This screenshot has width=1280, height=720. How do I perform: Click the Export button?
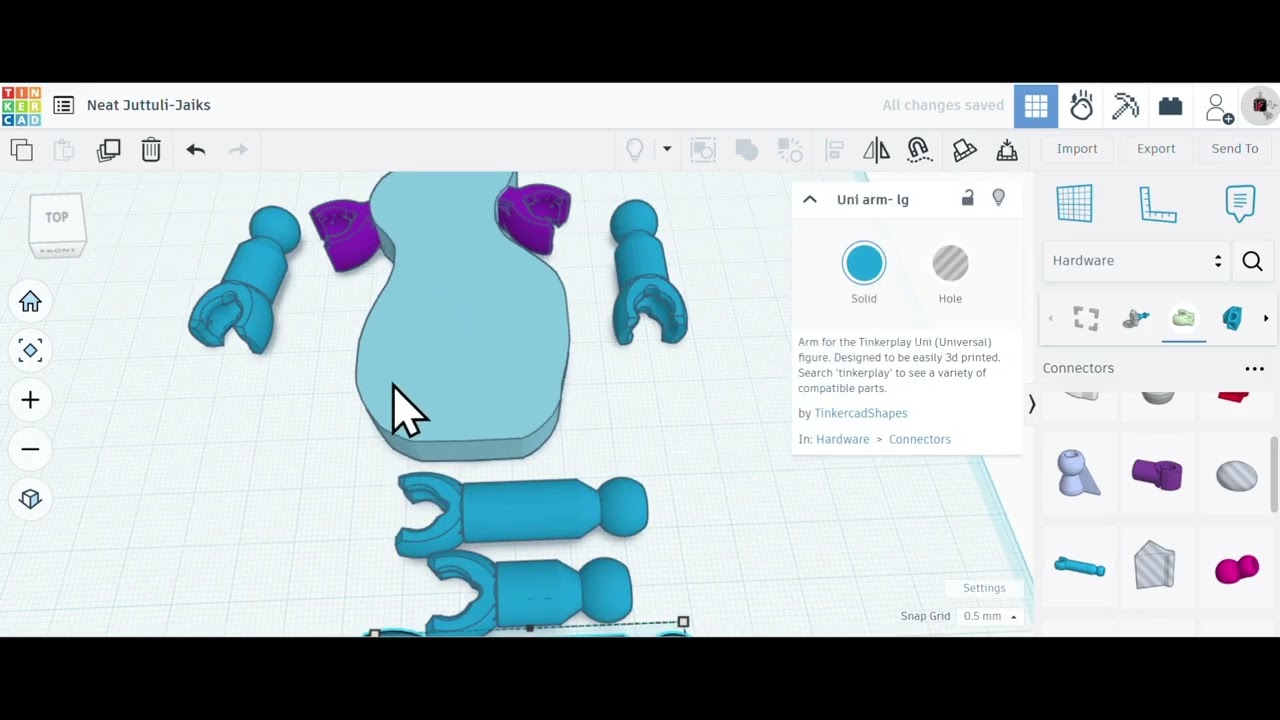click(x=1156, y=149)
